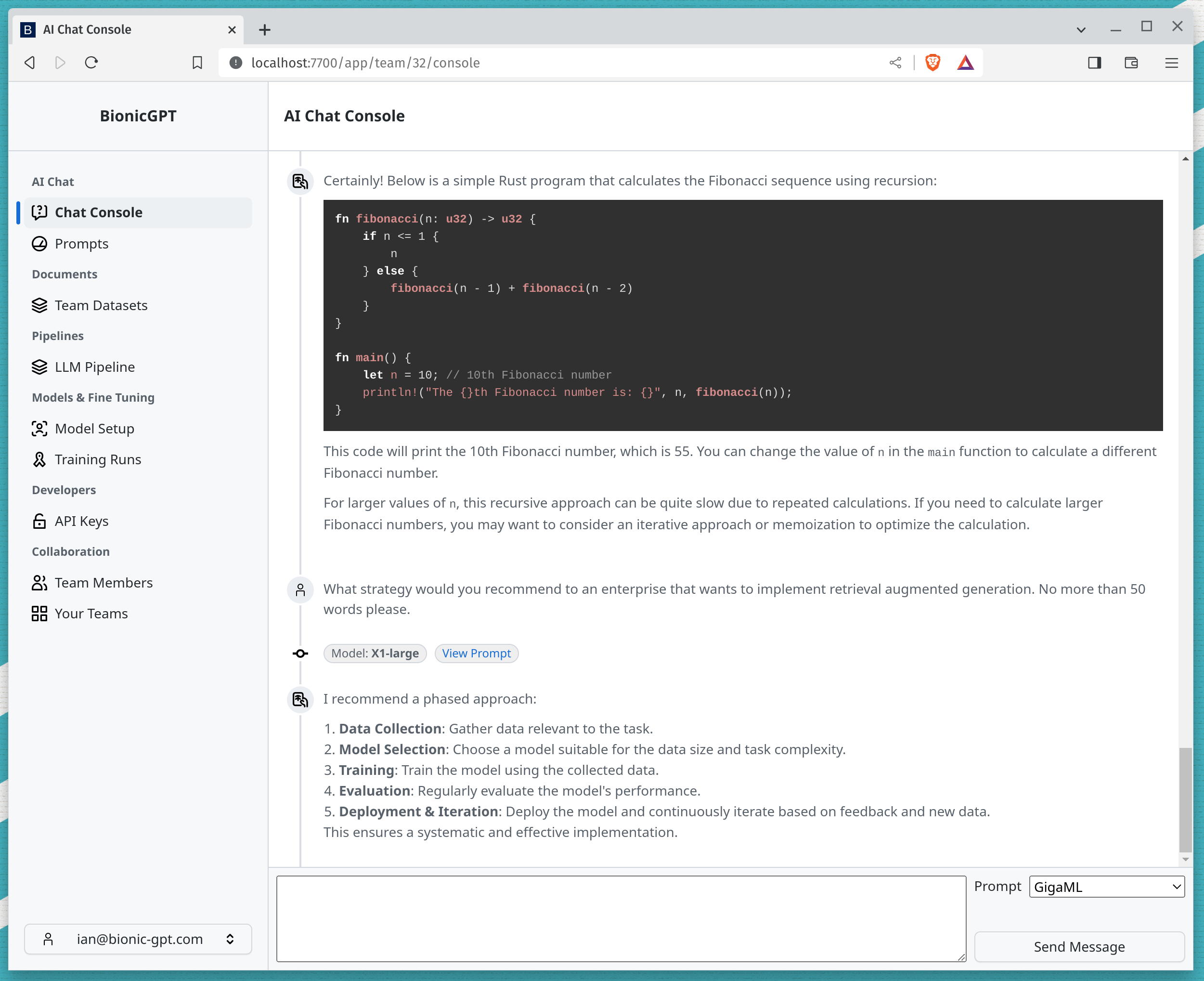
Task: Click the Training Runs icon
Action: 39,459
